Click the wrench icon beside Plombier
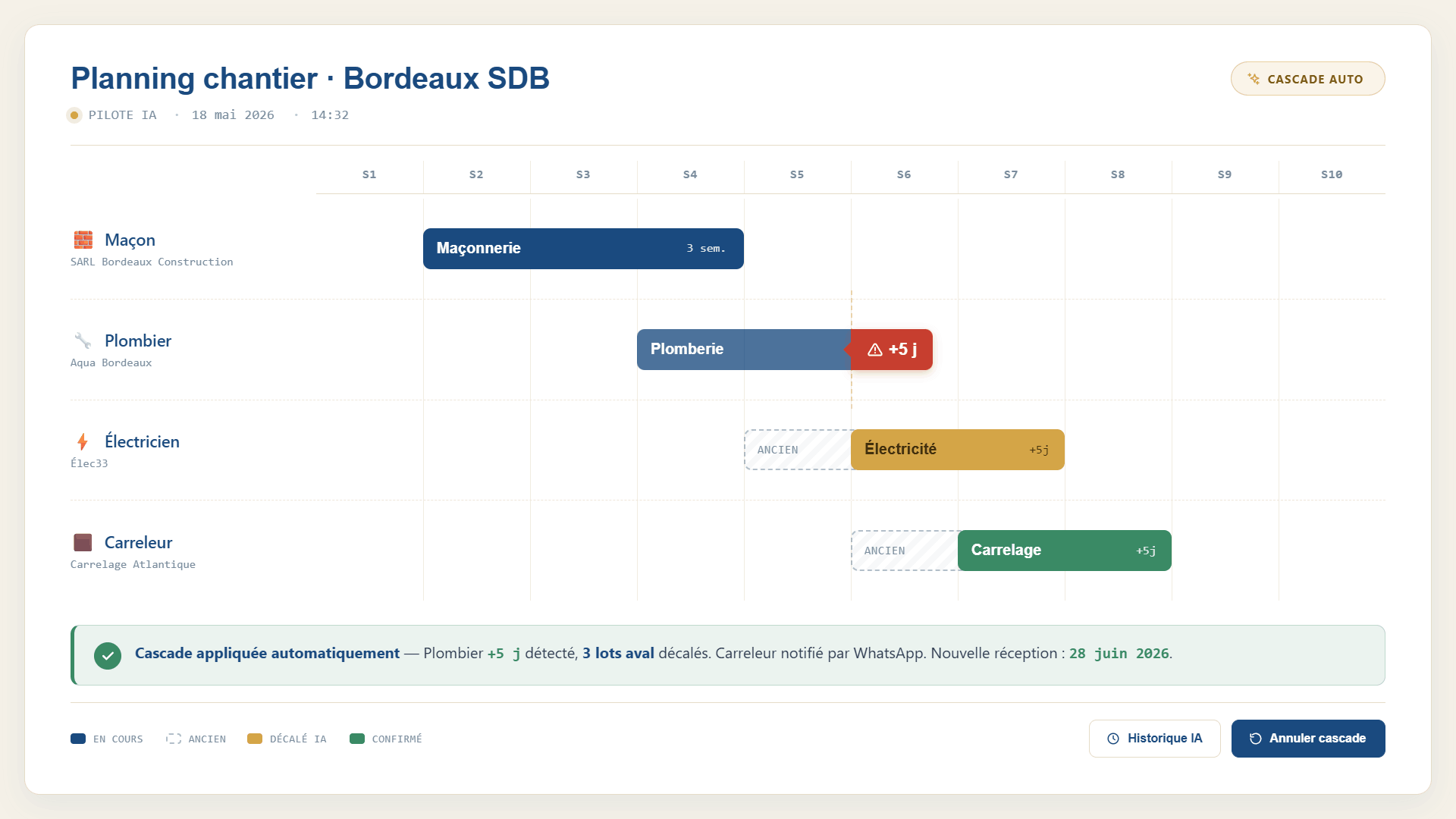The height and width of the screenshot is (819, 1456). click(x=83, y=340)
